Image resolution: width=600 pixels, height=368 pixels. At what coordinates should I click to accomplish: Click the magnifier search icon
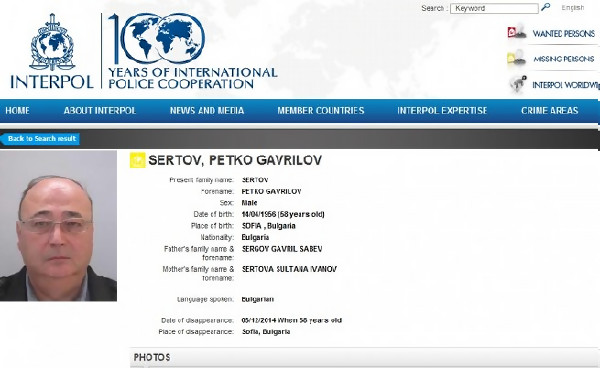(x=546, y=7)
